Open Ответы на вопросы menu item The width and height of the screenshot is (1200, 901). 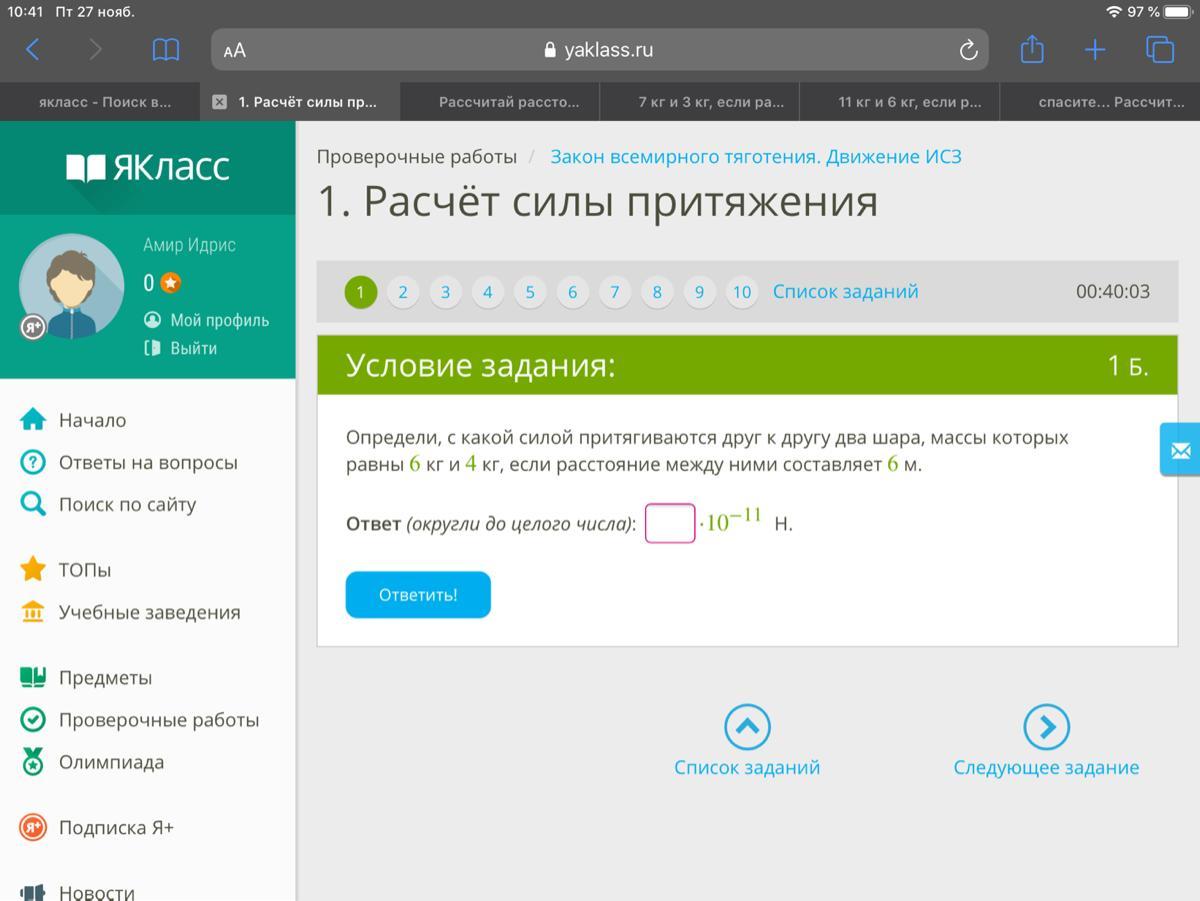(x=148, y=462)
